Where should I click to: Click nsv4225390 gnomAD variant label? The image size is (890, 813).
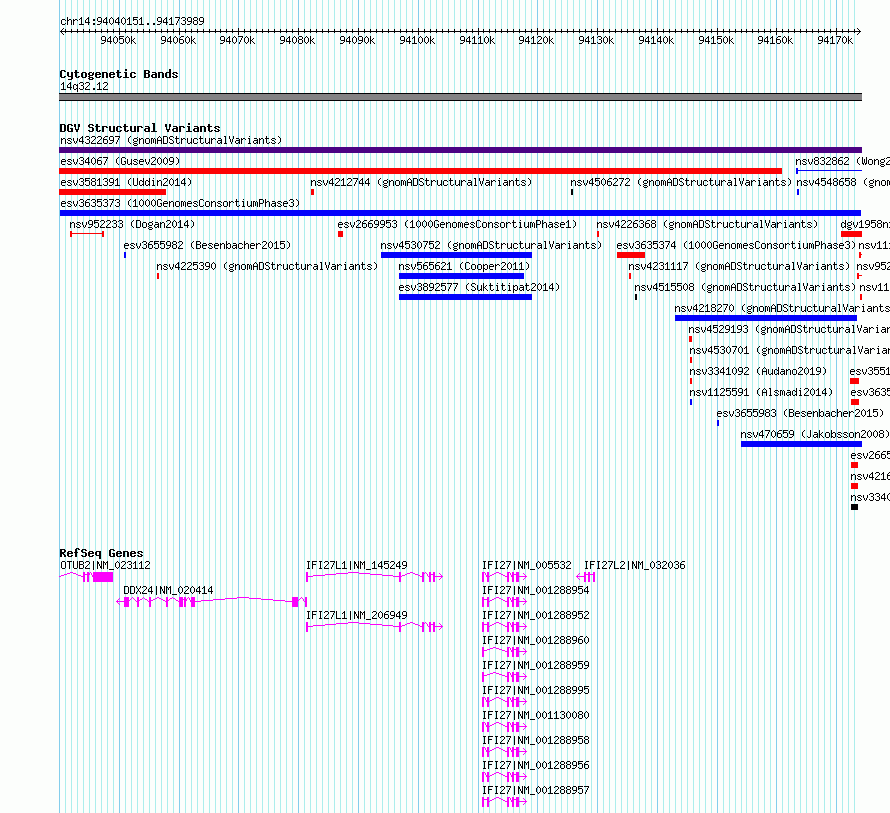(x=267, y=266)
